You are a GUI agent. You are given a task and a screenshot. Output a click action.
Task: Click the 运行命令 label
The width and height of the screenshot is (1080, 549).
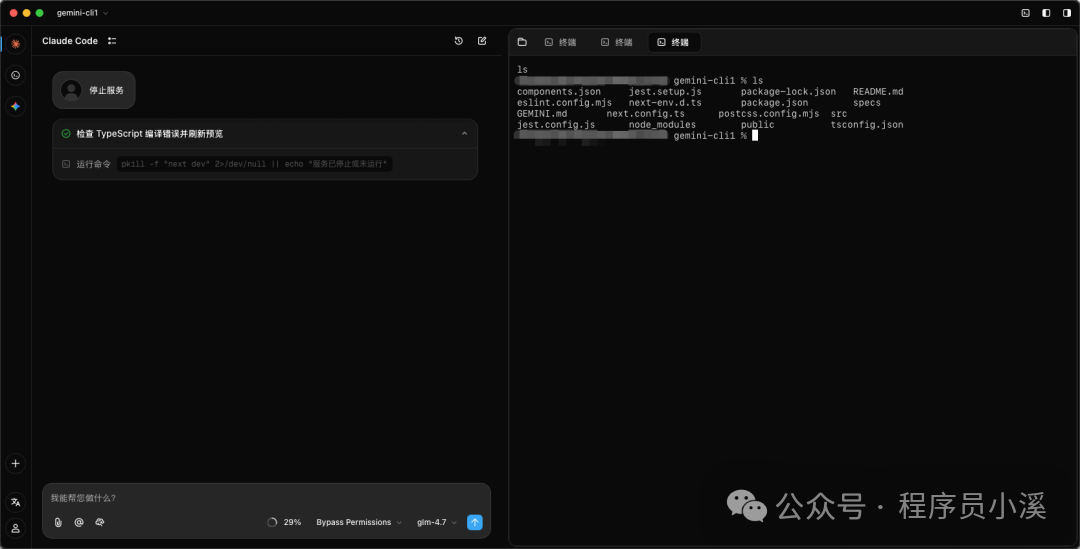(x=94, y=164)
